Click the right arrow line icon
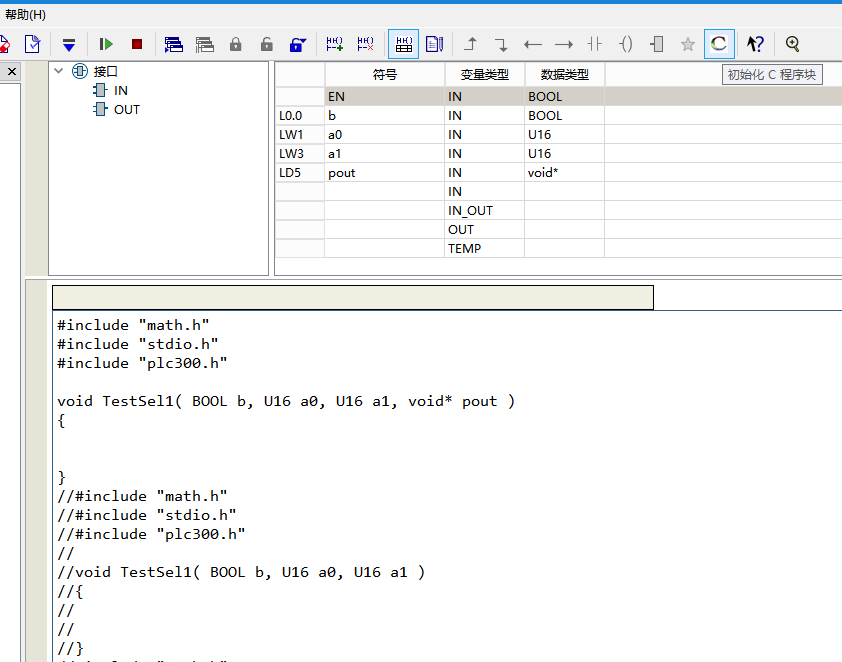The width and height of the screenshot is (842, 662). [564, 44]
